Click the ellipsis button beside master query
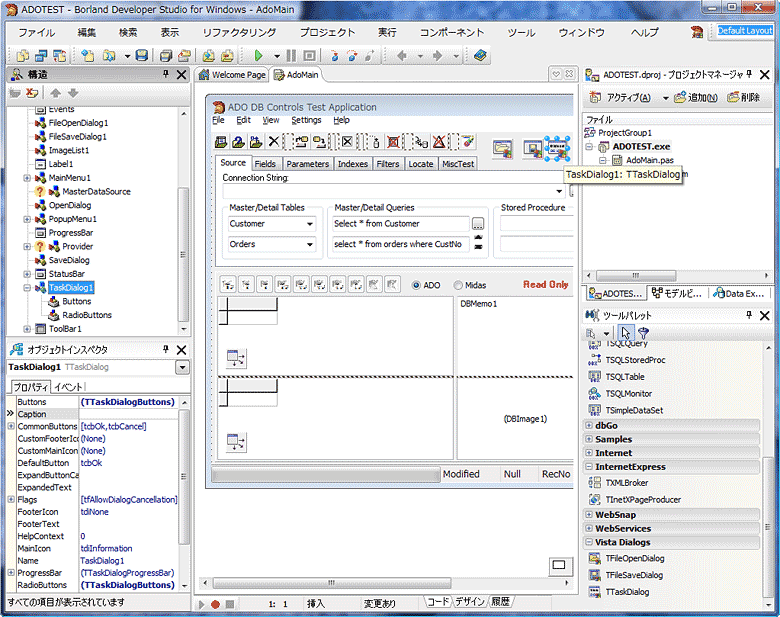Viewport: 780px width, 617px height. (478, 224)
